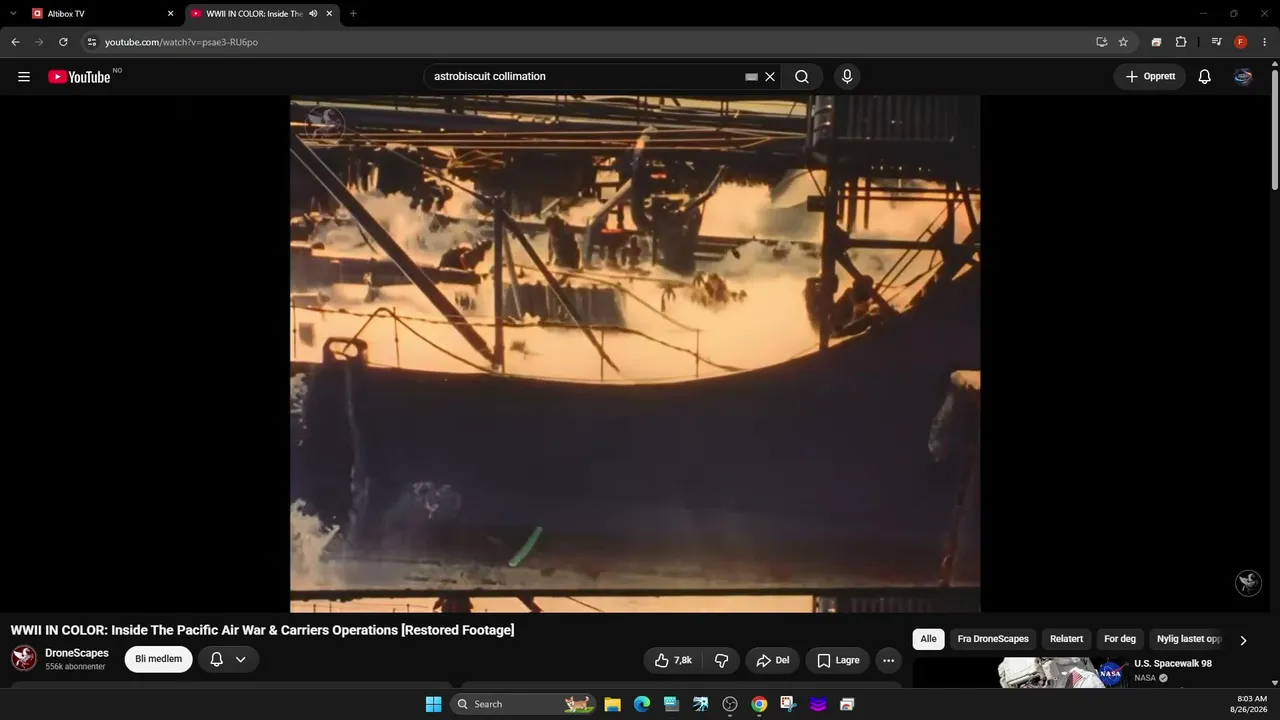Open the DroneScapes channel name link
Viewport: 1280px width, 720px height.
tap(77, 653)
